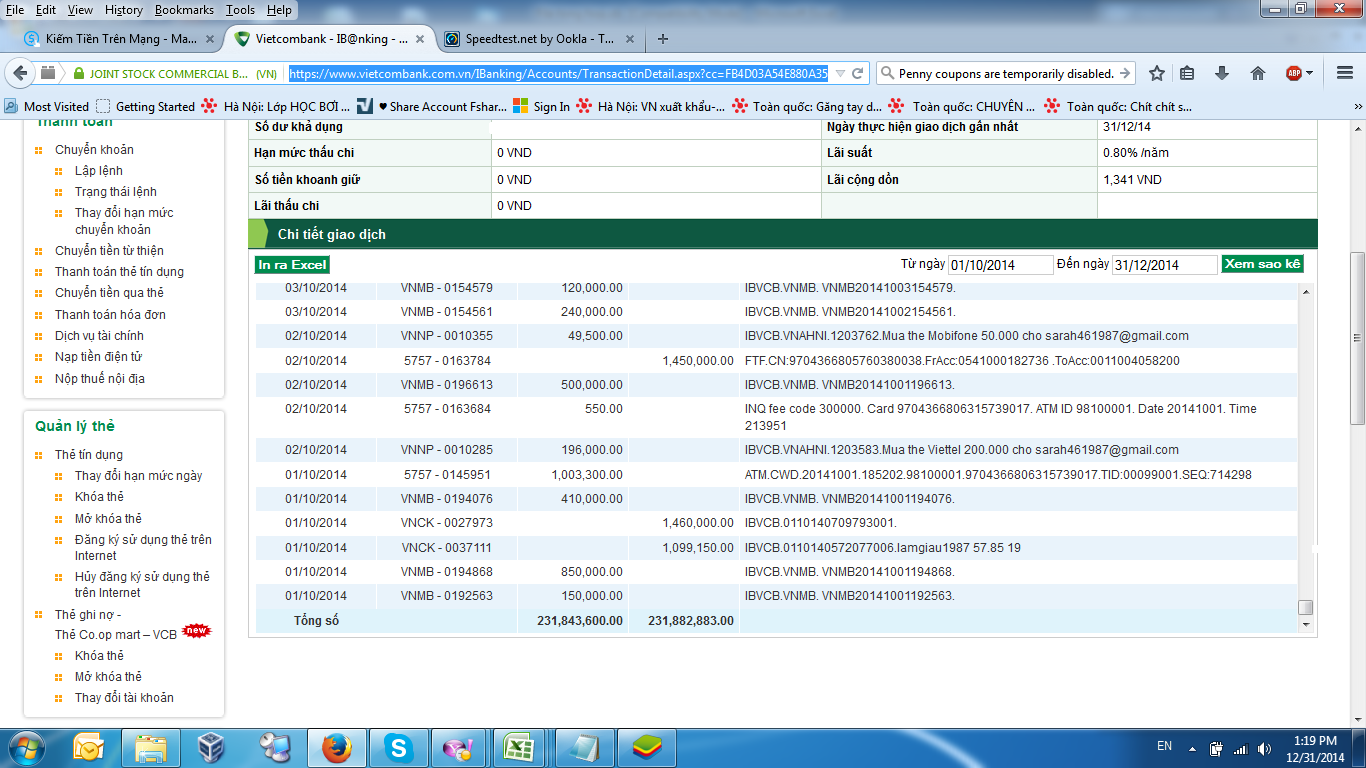
Task: Open the 'Chuyển tiền từ thiện' link
Action: [109, 251]
